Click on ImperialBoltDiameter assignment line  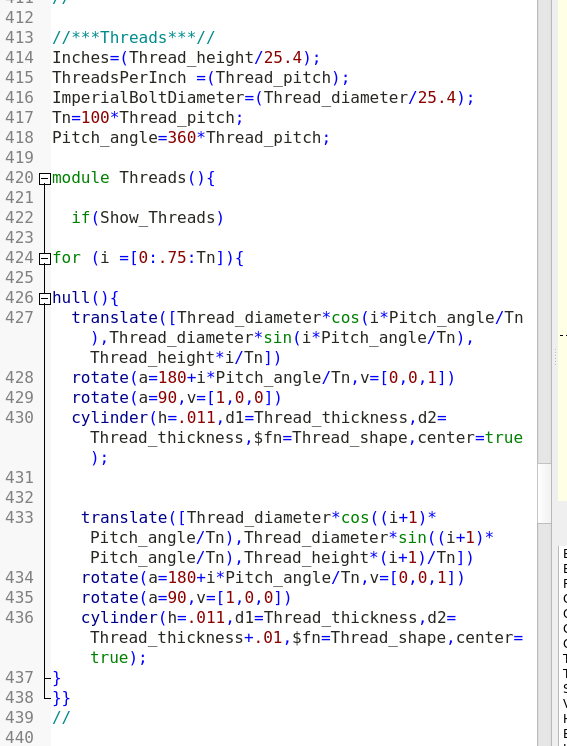(x=263, y=98)
